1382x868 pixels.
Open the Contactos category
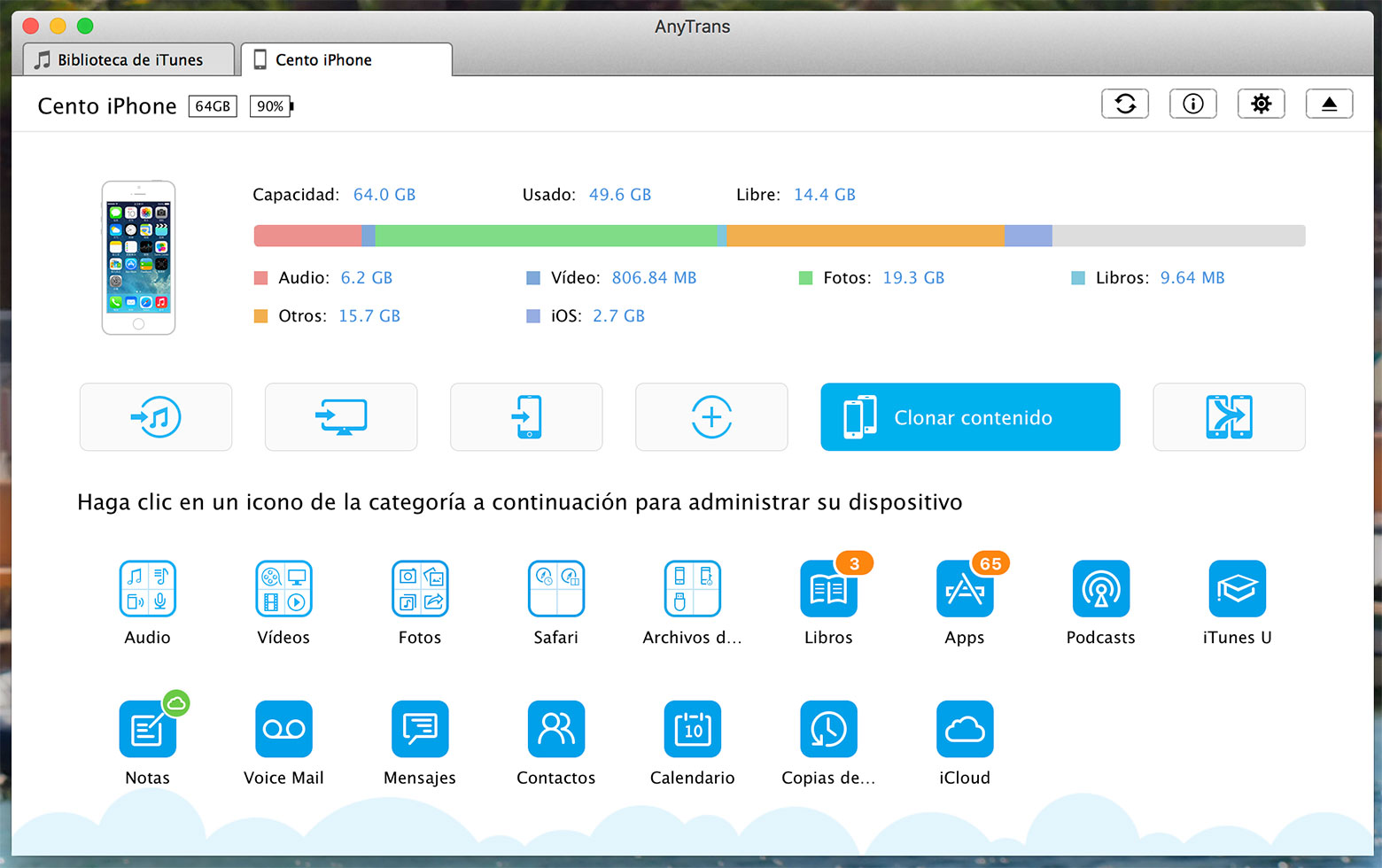click(556, 729)
